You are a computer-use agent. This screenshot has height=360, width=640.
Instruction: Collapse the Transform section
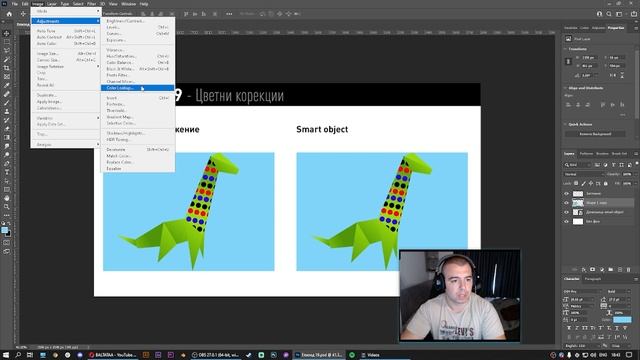point(566,49)
